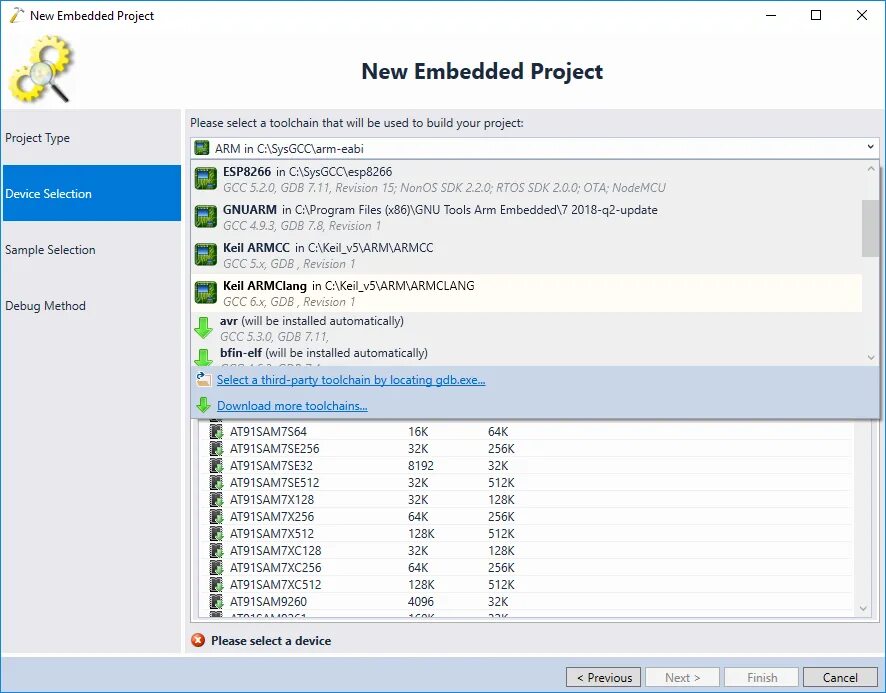Click the Keil ARMCC toolchain chip icon

pos(206,254)
